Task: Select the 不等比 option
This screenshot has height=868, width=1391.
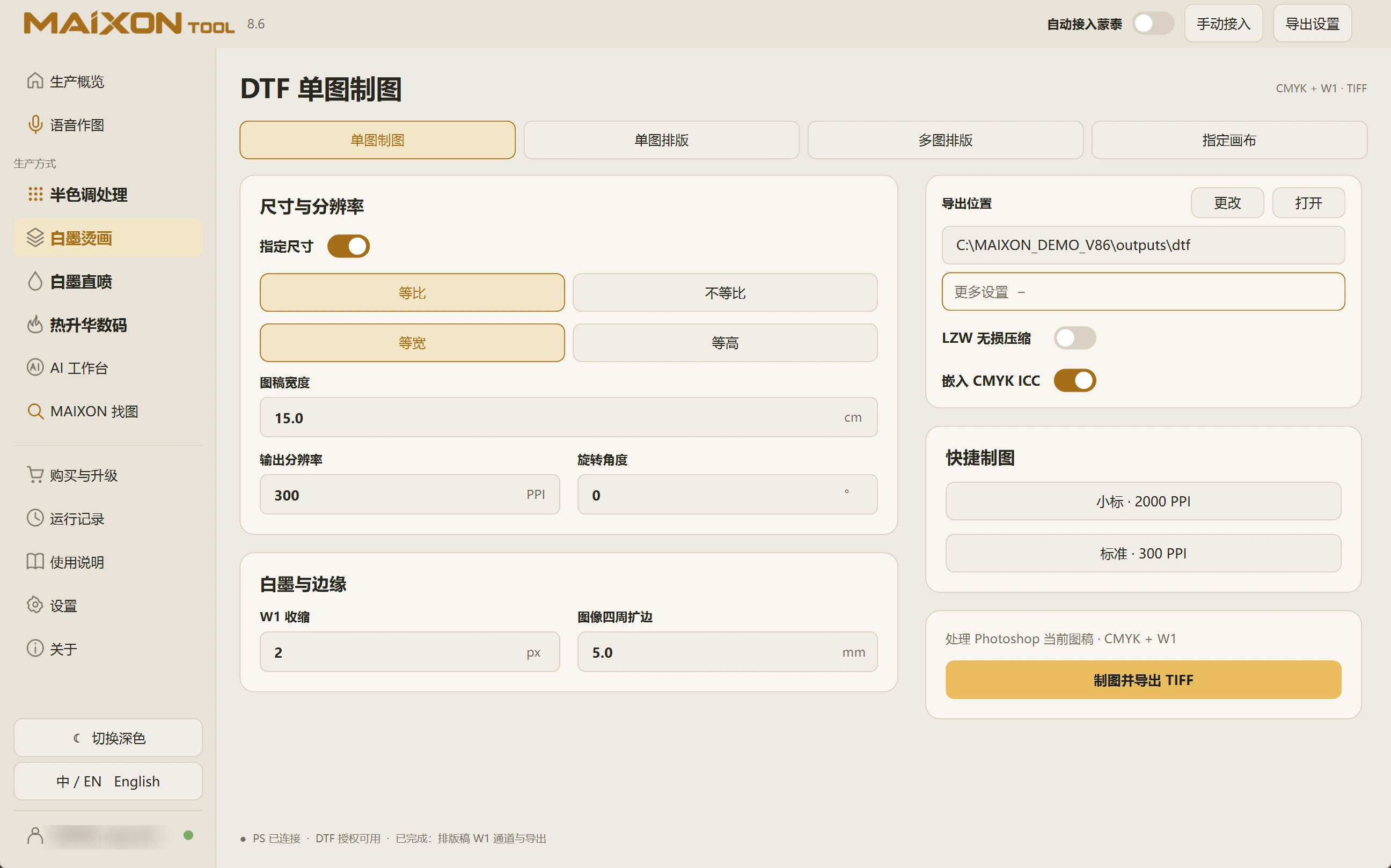Action: pyautogui.click(x=725, y=293)
